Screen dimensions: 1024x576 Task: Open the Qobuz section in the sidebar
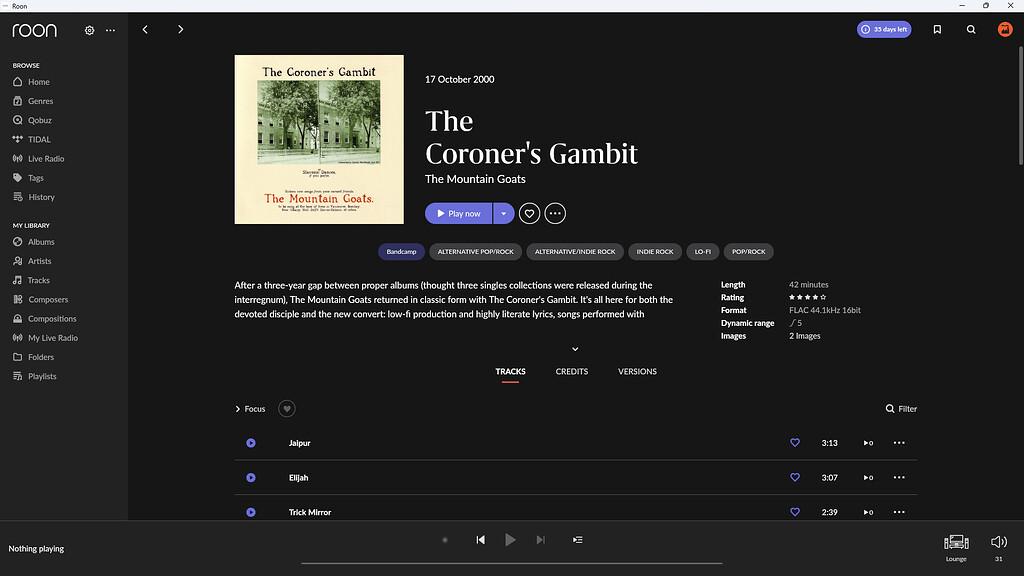pyautogui.click(x=41, y=119)
